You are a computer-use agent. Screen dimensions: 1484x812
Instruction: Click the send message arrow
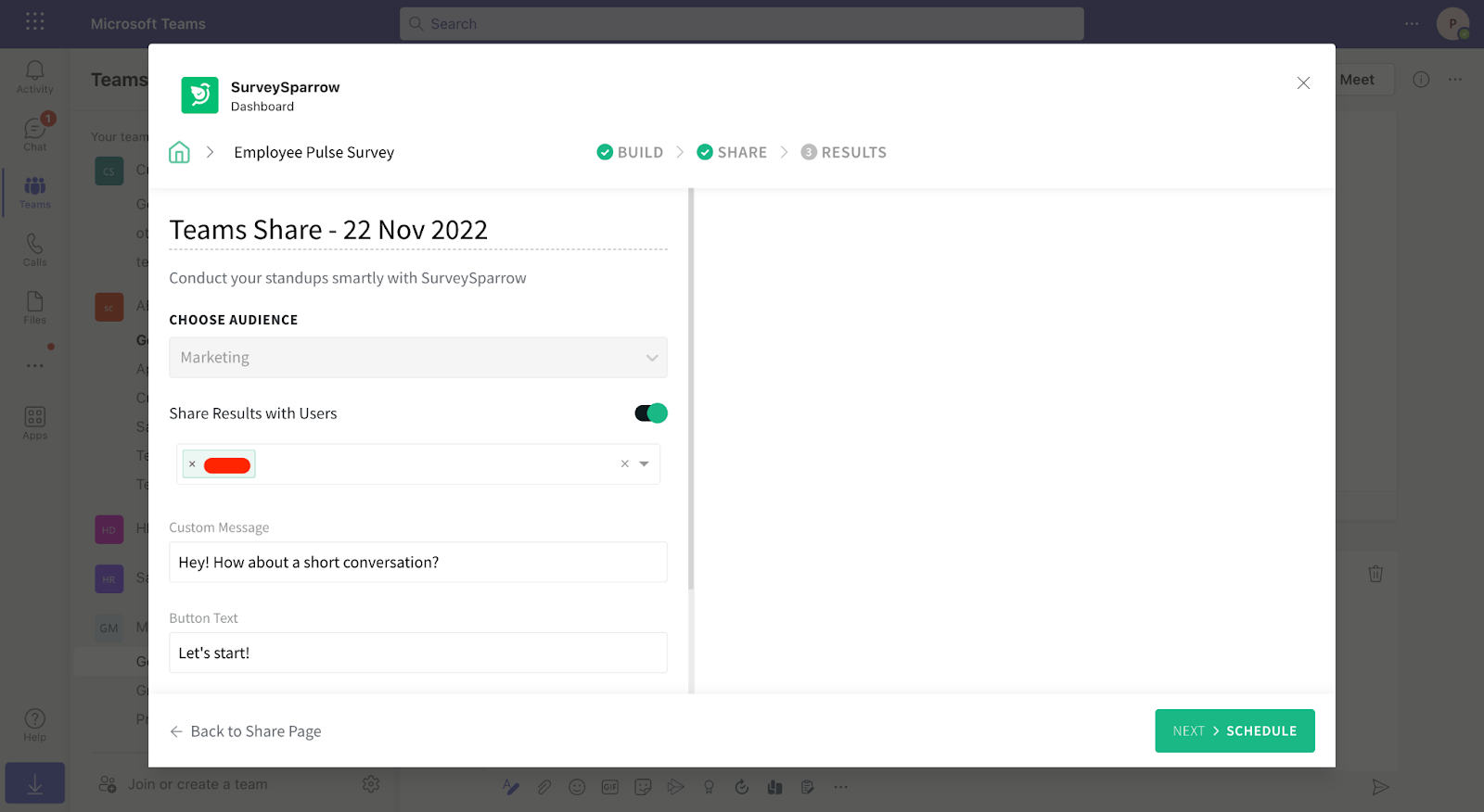(1380, 787)
